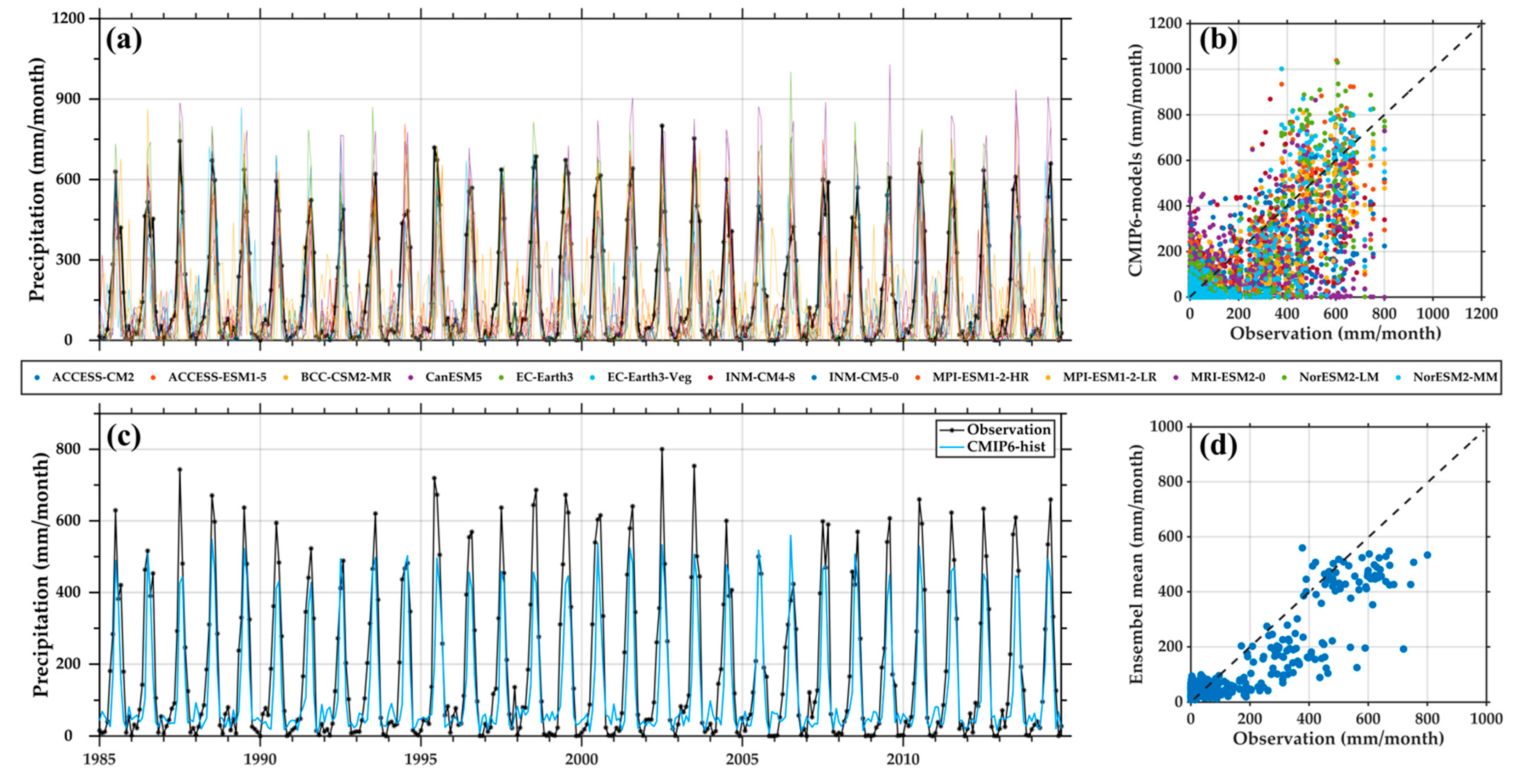Select the NorESM2-LM legend label
Viewport: 1520px width, 784px height.
(1338, 378)
